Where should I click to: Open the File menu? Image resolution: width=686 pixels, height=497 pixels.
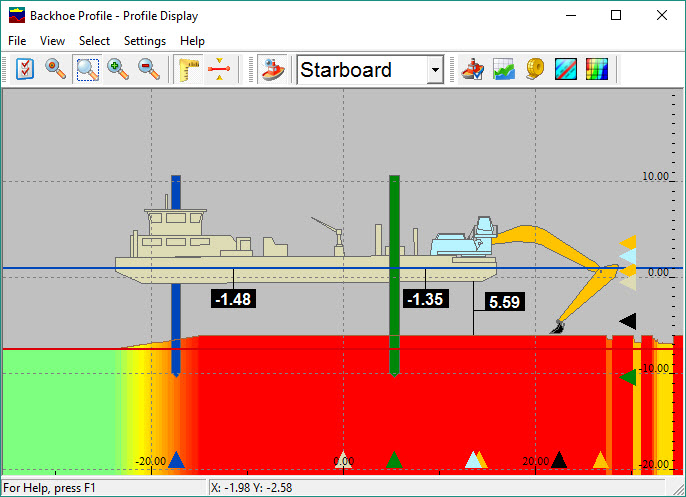point(17,41)
